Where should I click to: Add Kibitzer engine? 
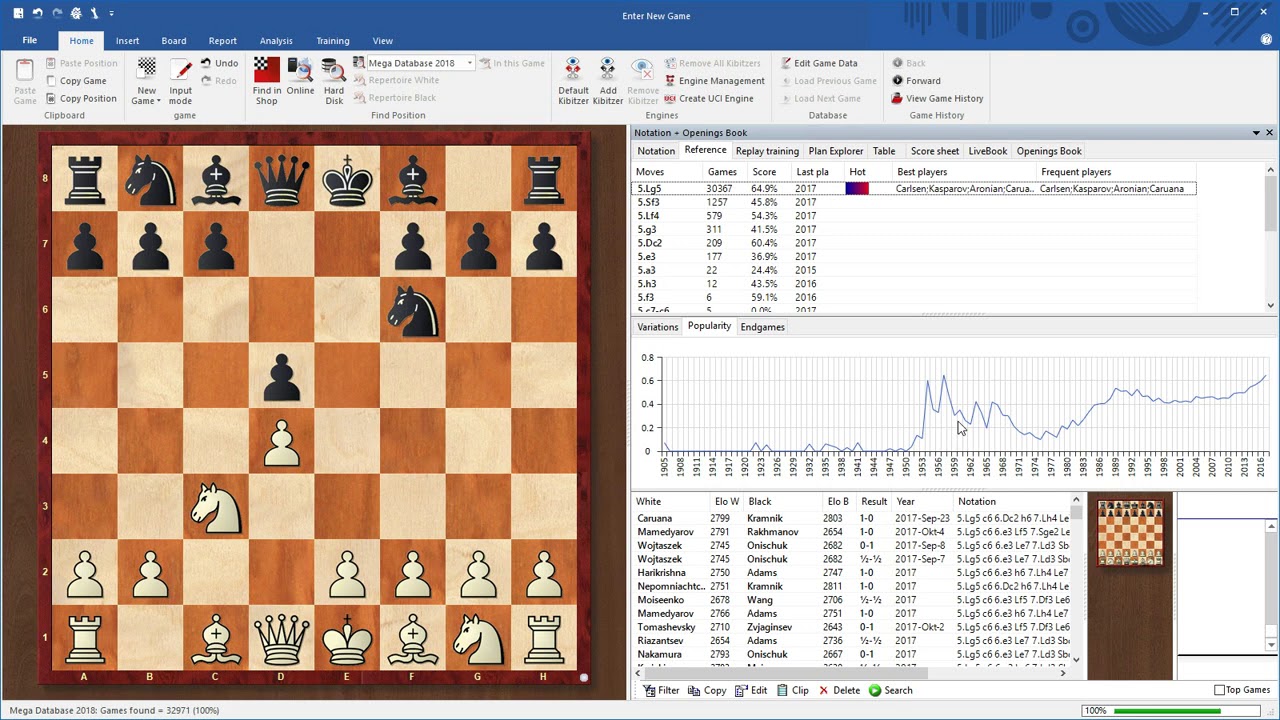pyautogui.click(x=607, y=80)
